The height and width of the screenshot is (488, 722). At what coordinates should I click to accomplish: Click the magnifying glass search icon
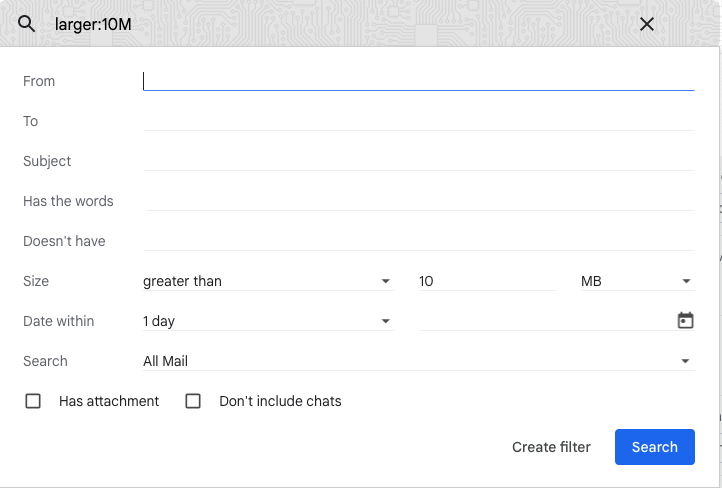26,23
